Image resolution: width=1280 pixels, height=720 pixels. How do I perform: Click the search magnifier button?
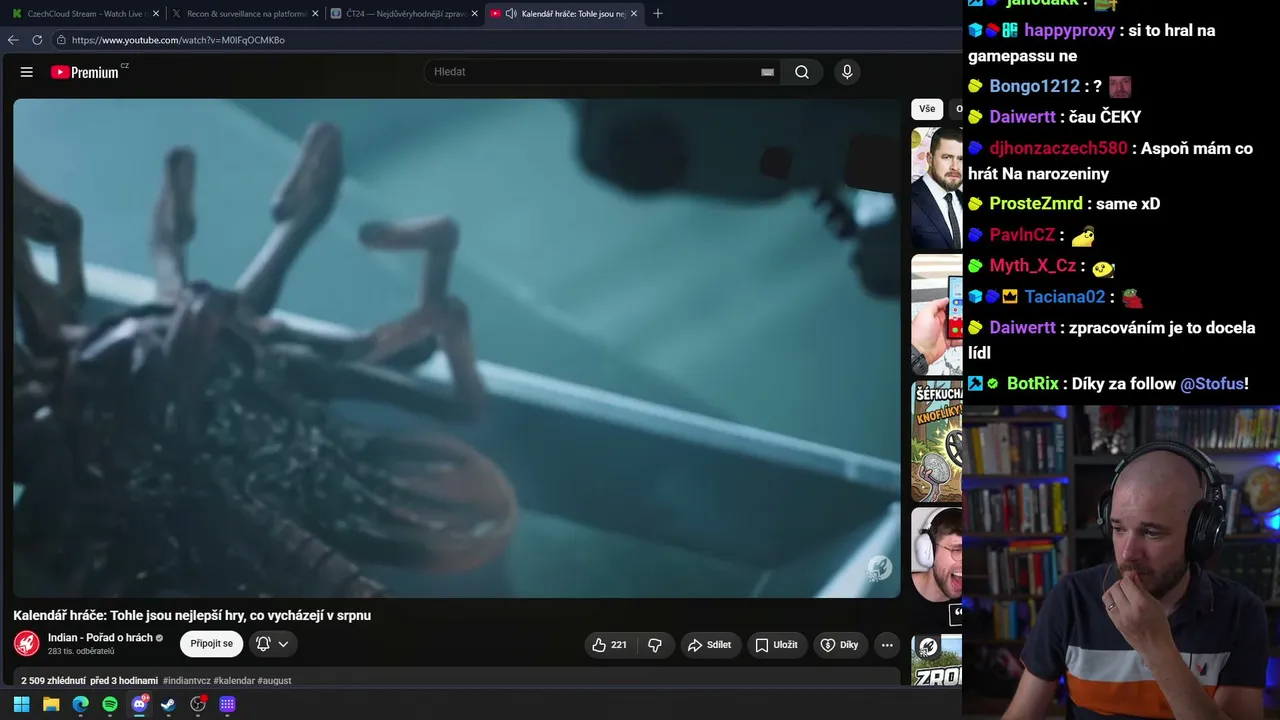pyautogui.click(x=802, y=72)
